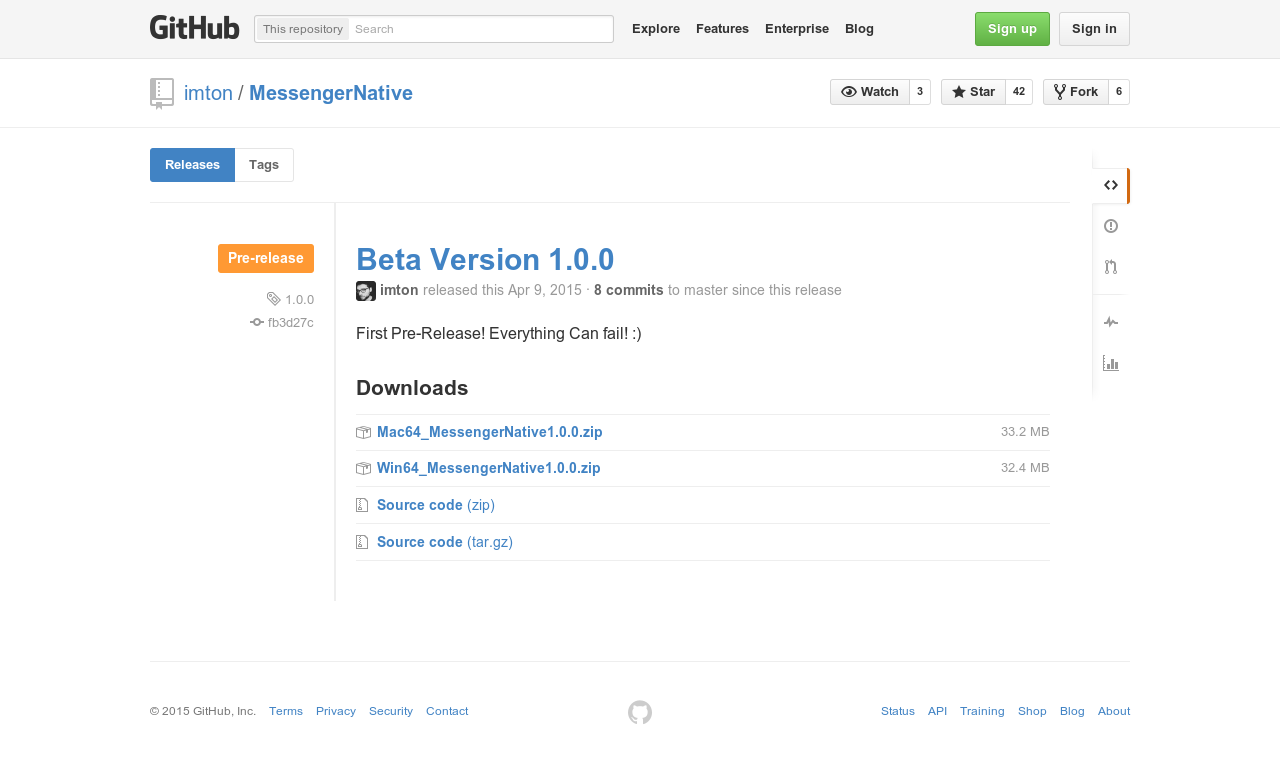Open Training link in footer

982,712
